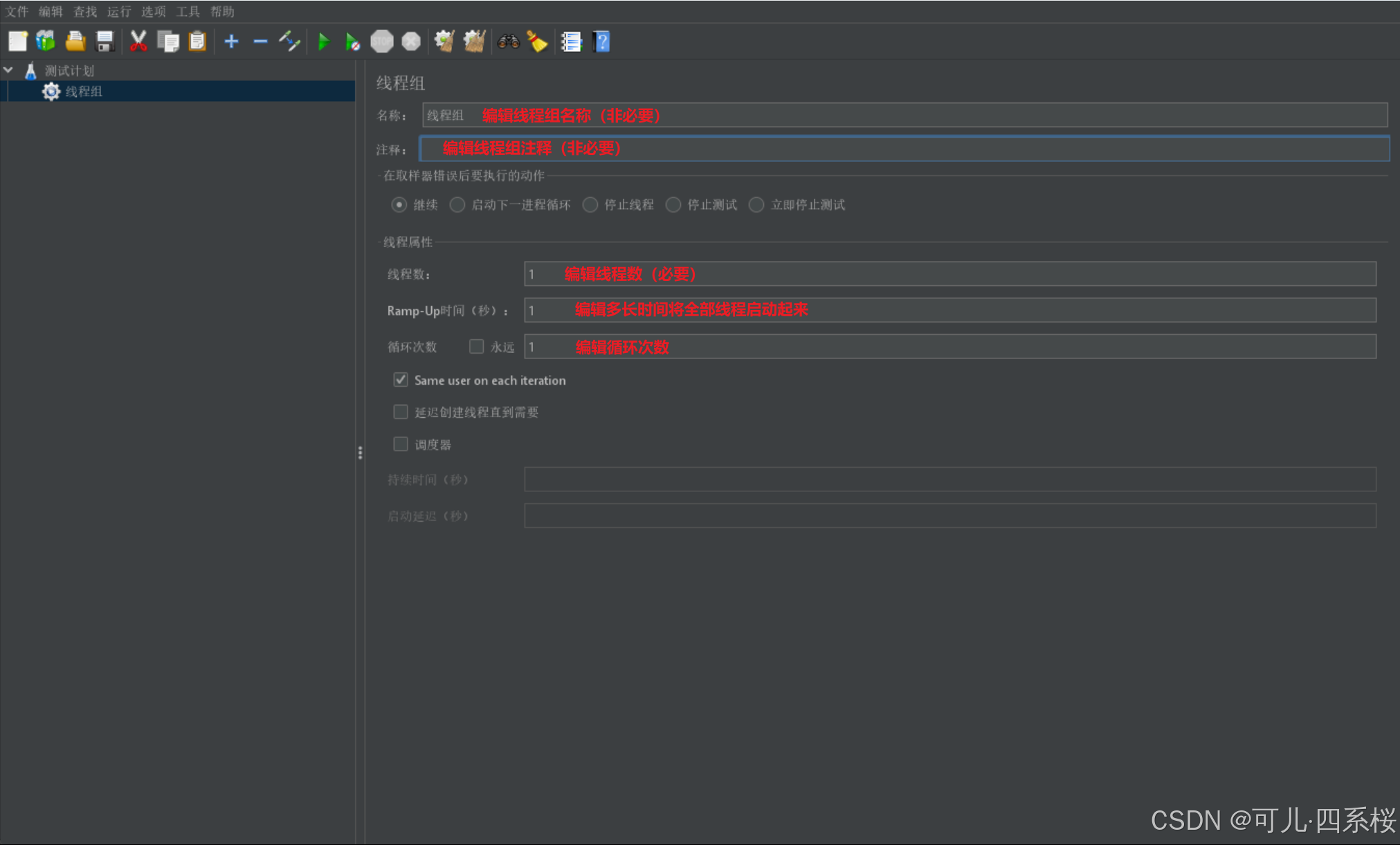The image size is (1400, 845).
Task: Check the 永远 loop checkbox
Action: coord(476,347)
